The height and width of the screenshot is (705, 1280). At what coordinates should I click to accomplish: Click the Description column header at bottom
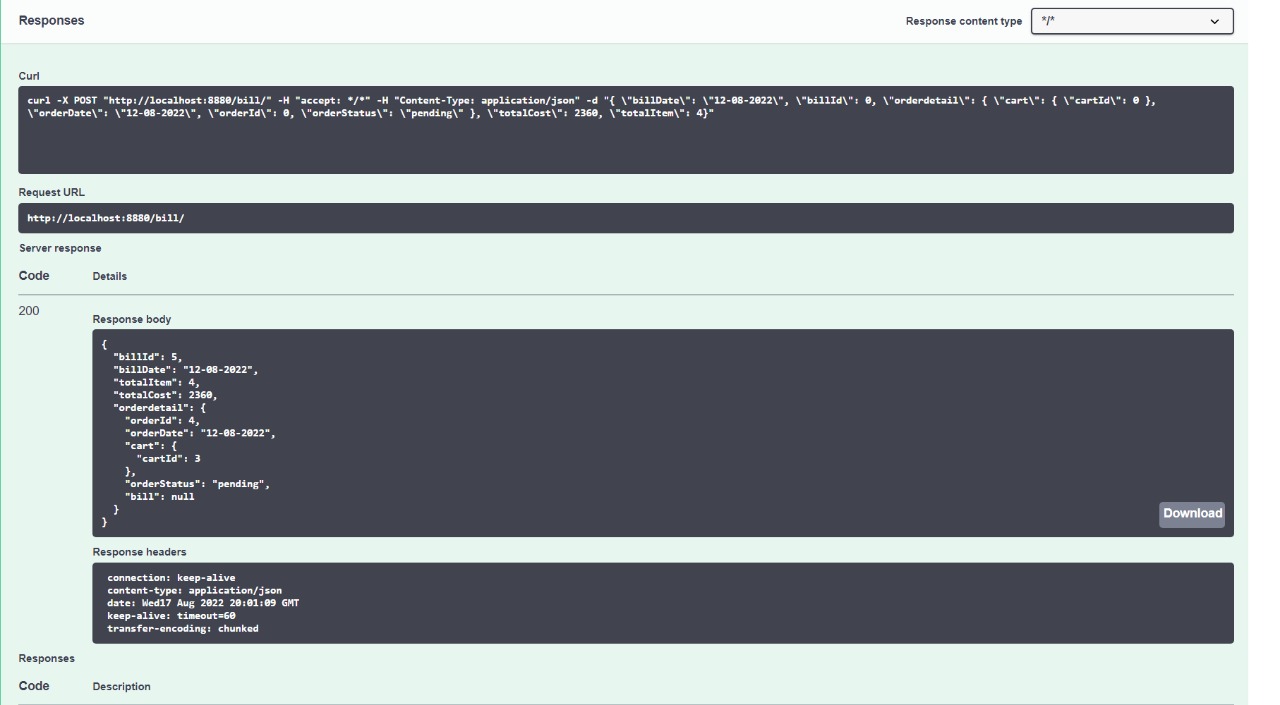coord(121,687)
